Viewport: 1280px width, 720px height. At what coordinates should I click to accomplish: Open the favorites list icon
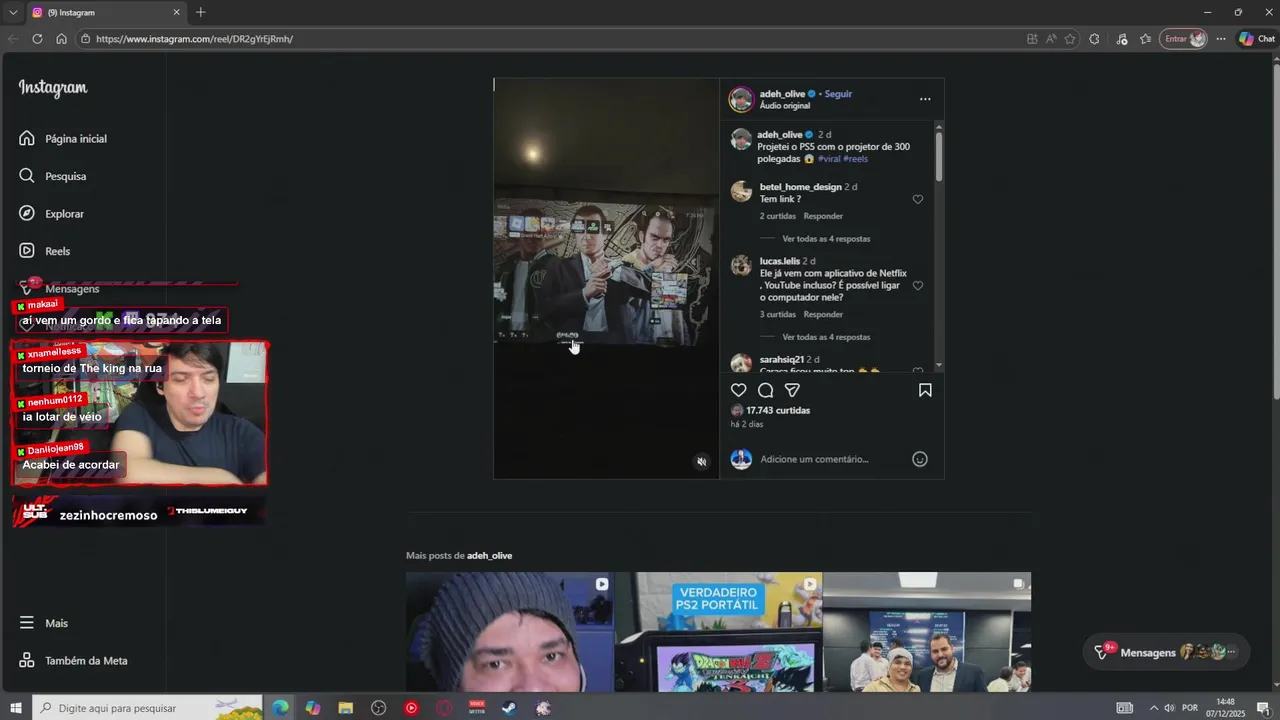[1145, 39]
